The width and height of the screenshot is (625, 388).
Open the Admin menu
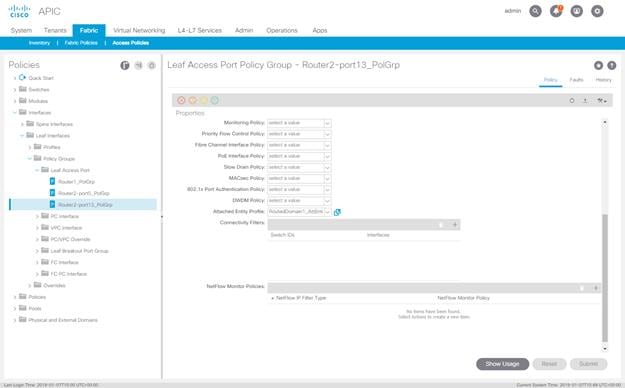pyautogui.click(x=244, y=30)
